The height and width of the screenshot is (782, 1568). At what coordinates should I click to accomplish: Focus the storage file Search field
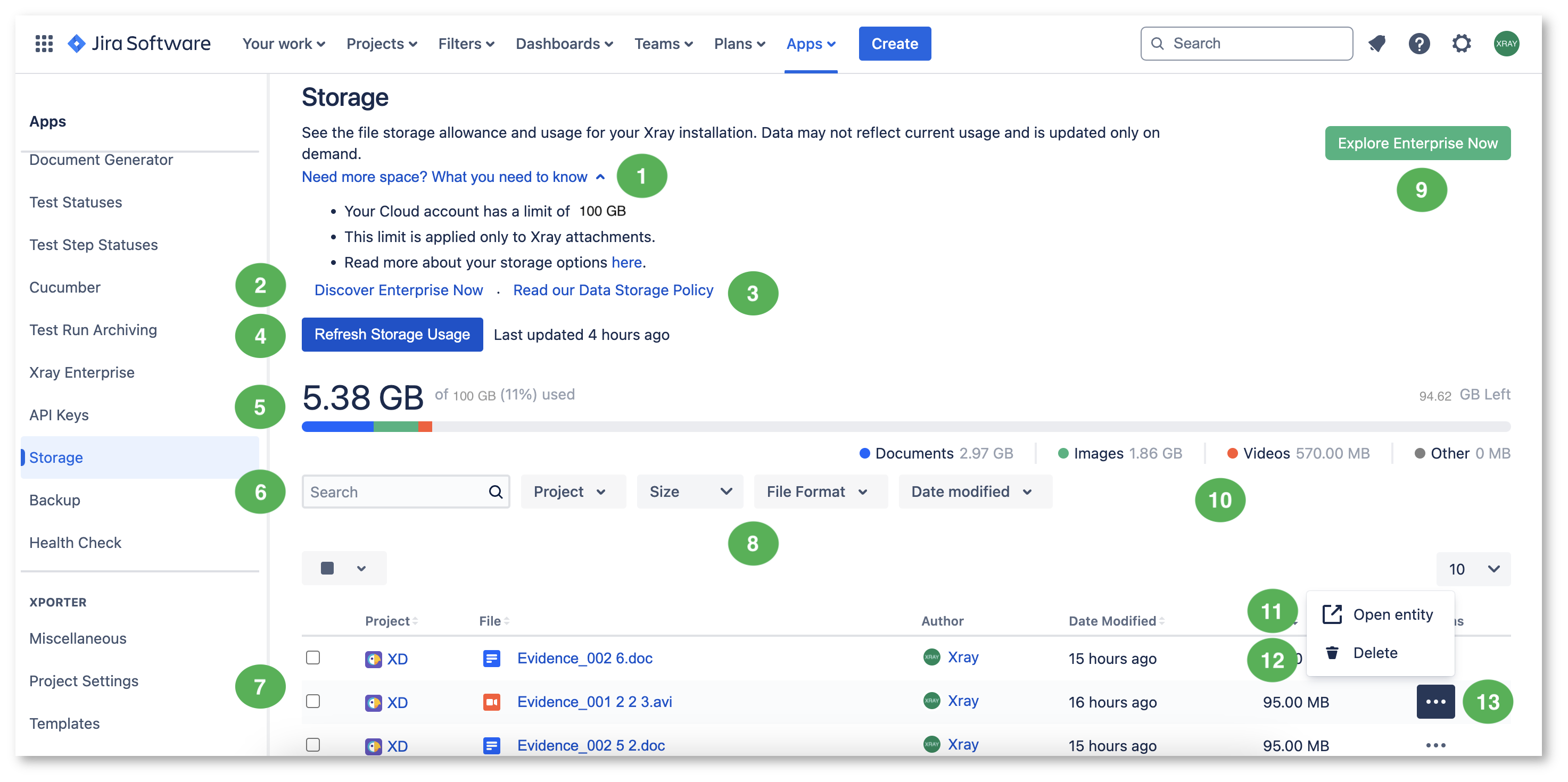(406, 492)
